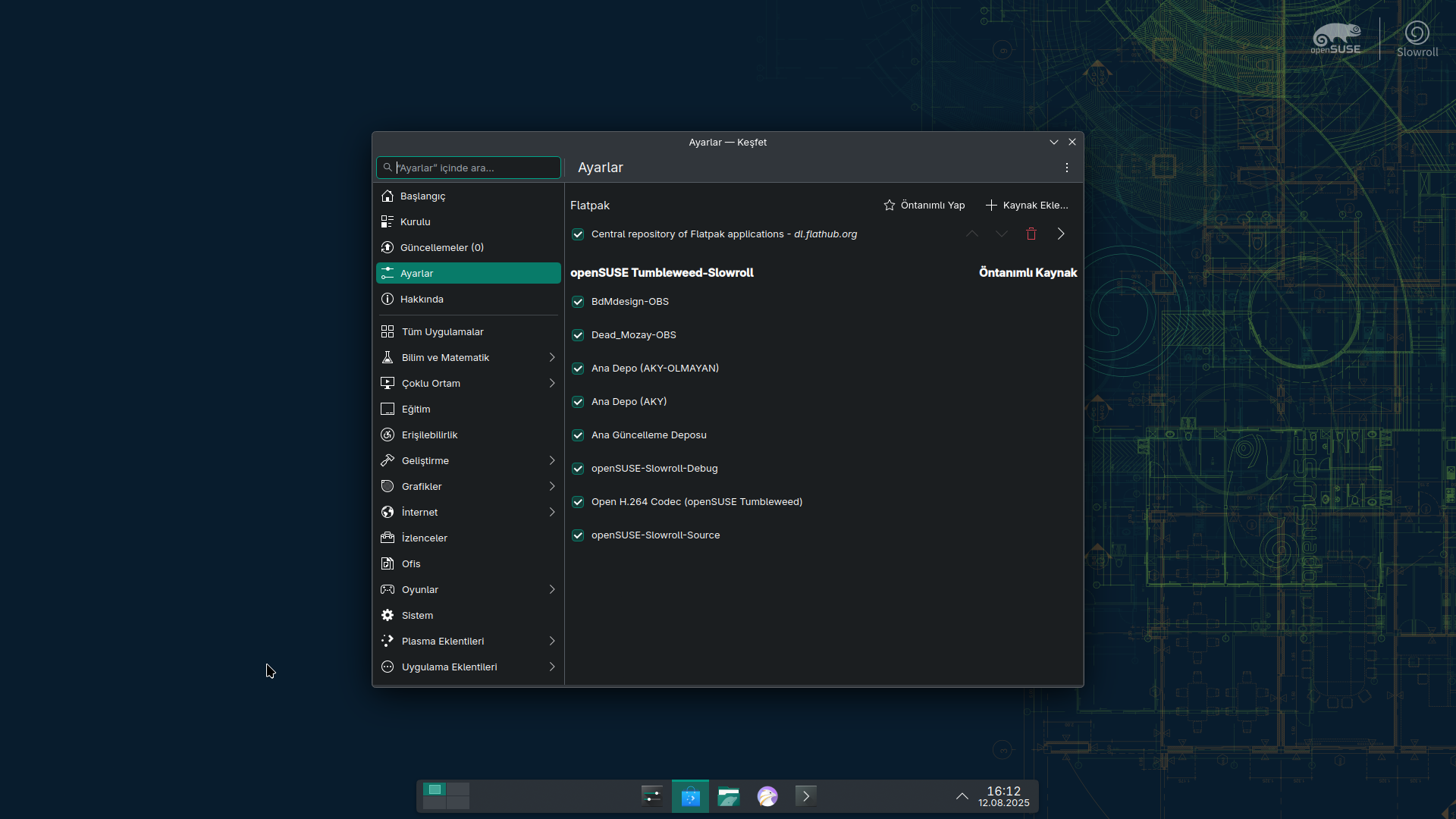Launch Dolphin file manager from taskbar
1456x819 pixels.
coord(729,796)
